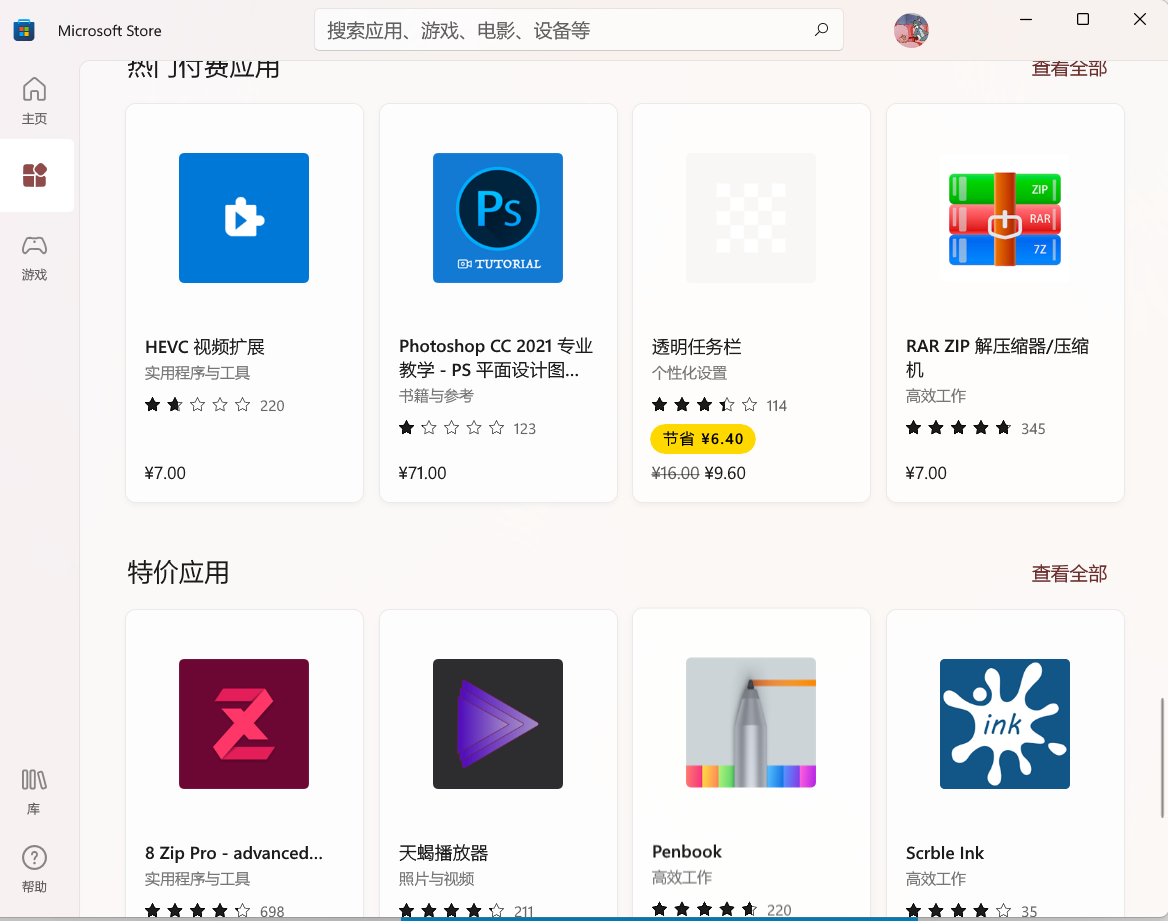Click the 8 Zip Pro app icon
The image size is (1168, 921).
pos(244,724)
